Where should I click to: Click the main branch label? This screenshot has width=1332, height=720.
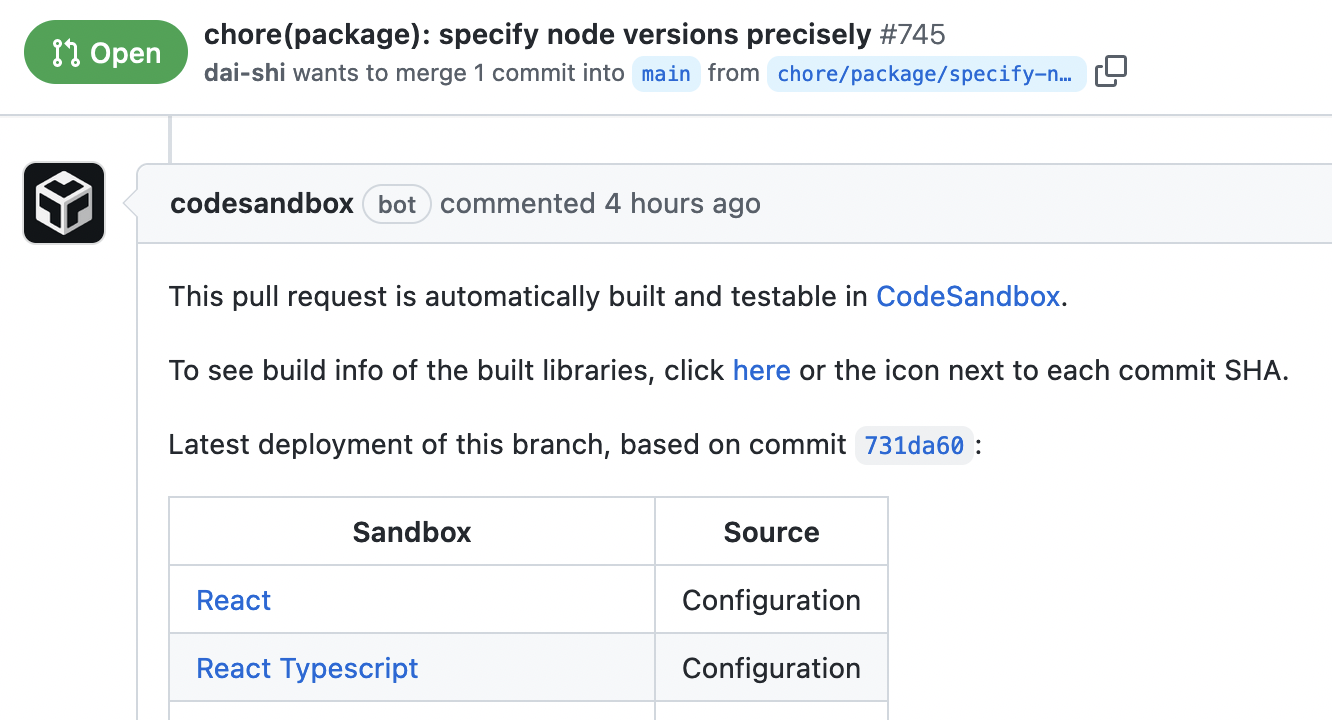[x=665, y=73]
